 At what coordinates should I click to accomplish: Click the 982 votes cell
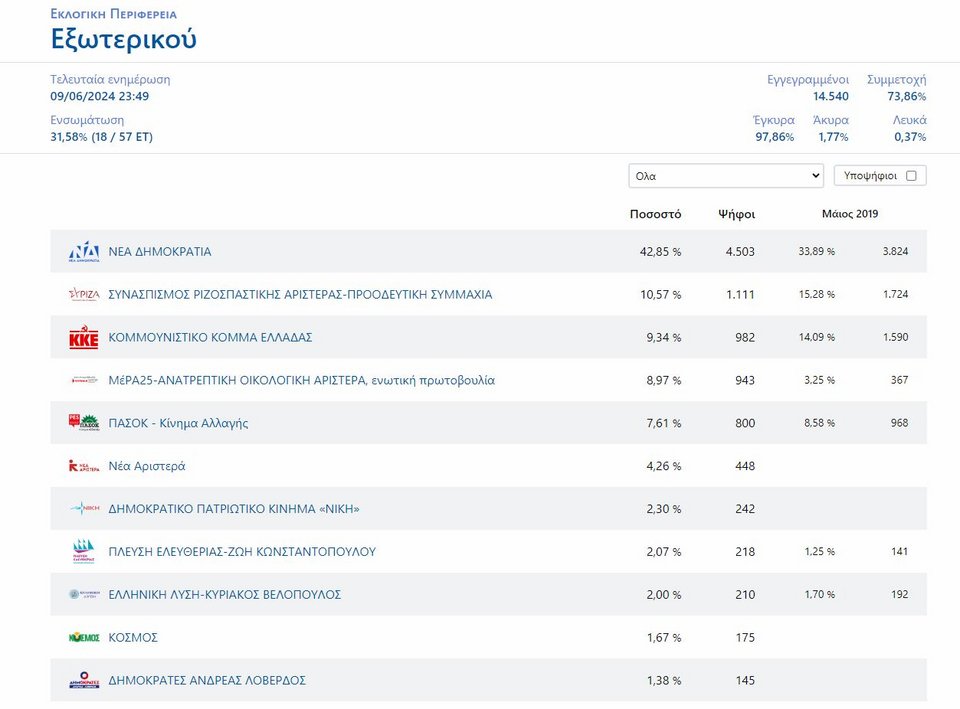click(x=745, y=337)
